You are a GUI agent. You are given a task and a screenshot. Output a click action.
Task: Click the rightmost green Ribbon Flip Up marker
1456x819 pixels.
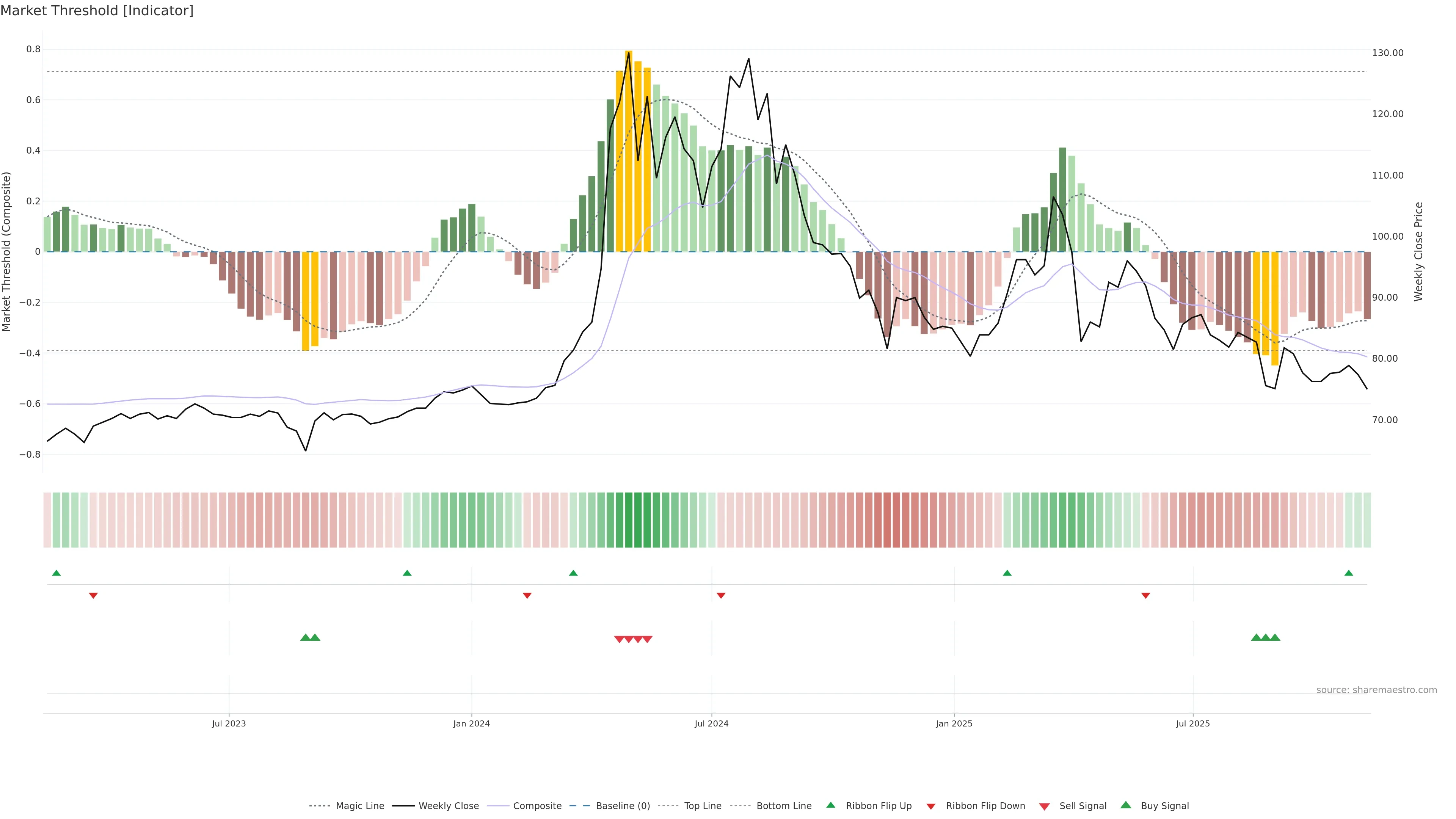(x=1349, y=573)
